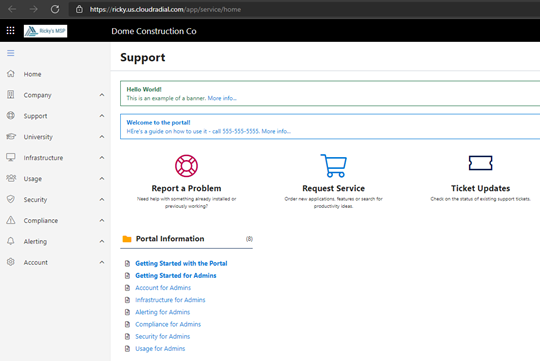The height and width of the screenshot is (361, 540).
Task: Click the Report a Problem heading
Action: coord(186,188)
